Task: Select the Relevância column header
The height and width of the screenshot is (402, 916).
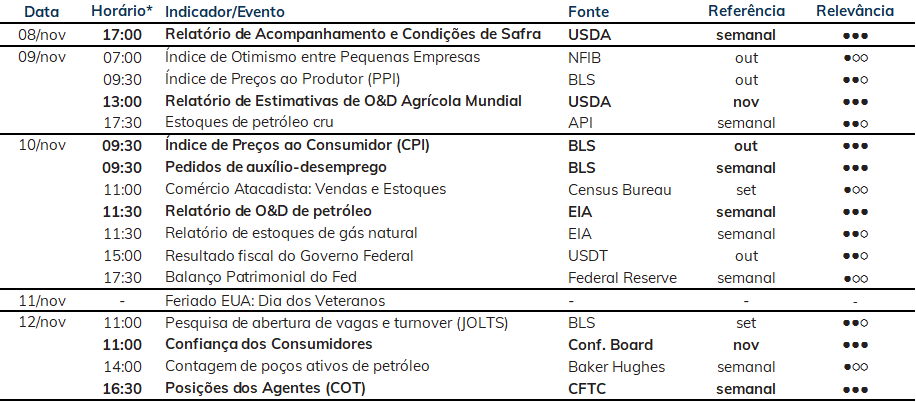Action: click(855, 11)
